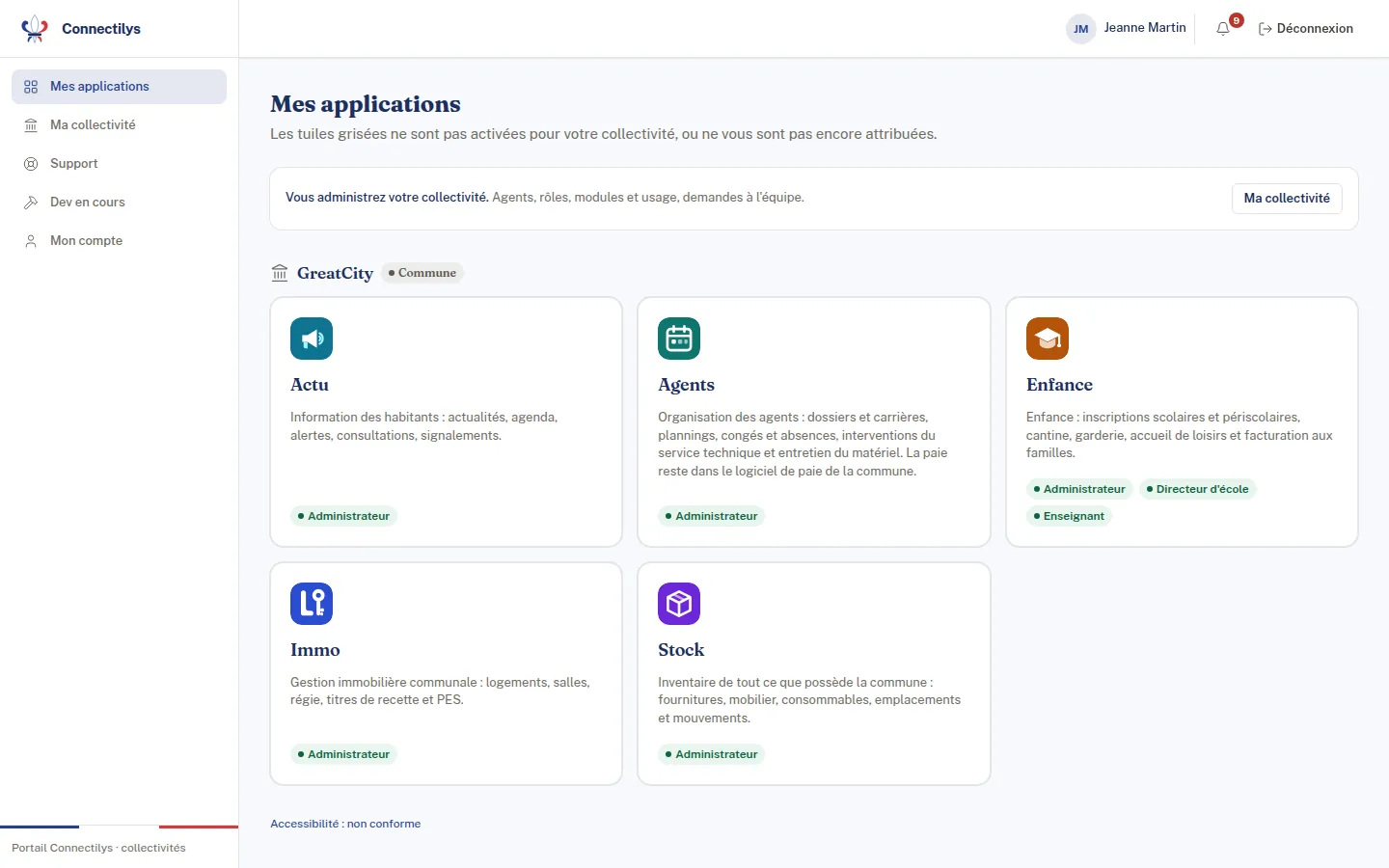Click the Directeur d'école role badge
Viewport: 1389px width, 868px height.
[1197, 489]
